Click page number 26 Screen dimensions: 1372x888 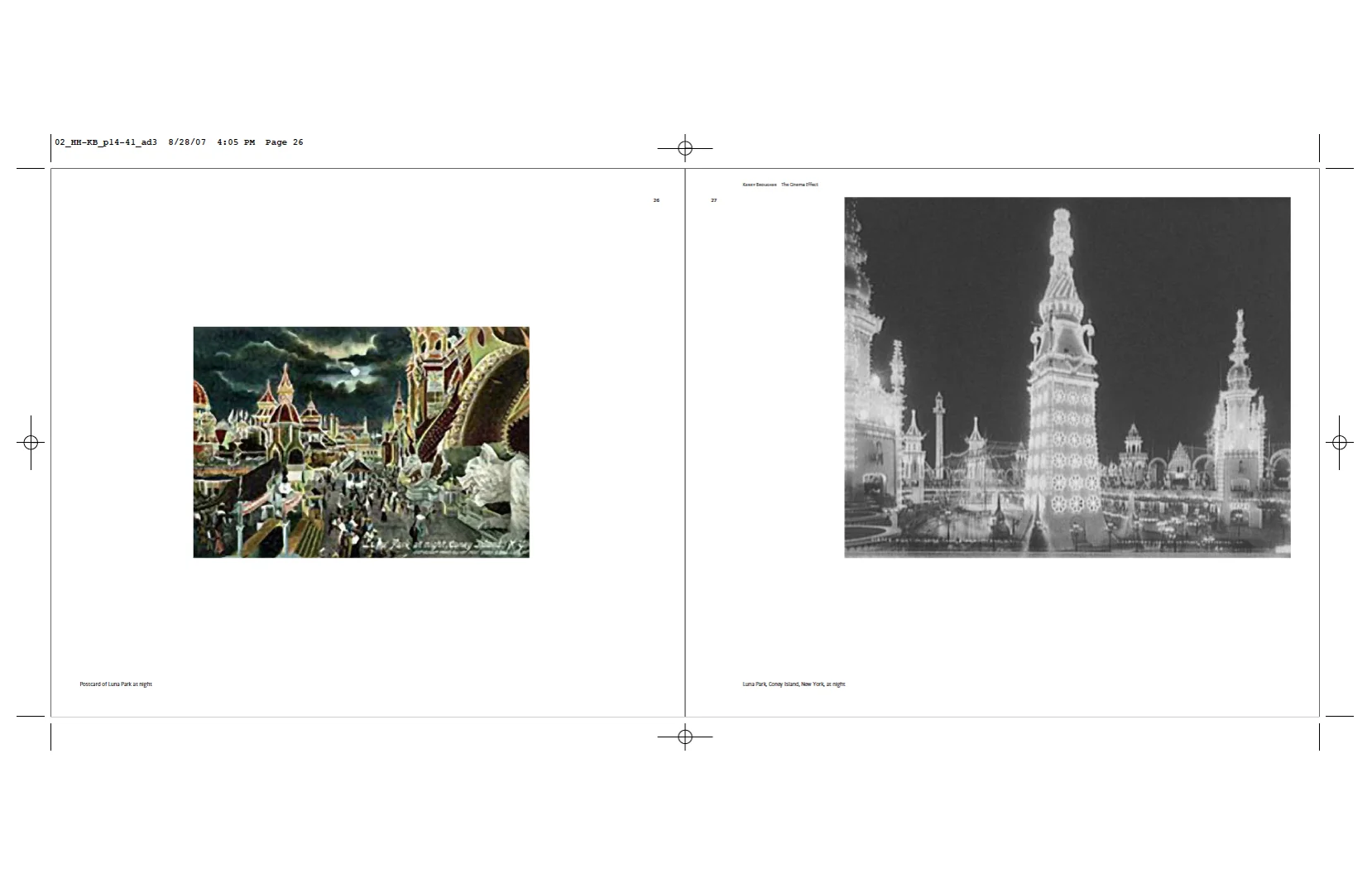(x=656, y=200)
